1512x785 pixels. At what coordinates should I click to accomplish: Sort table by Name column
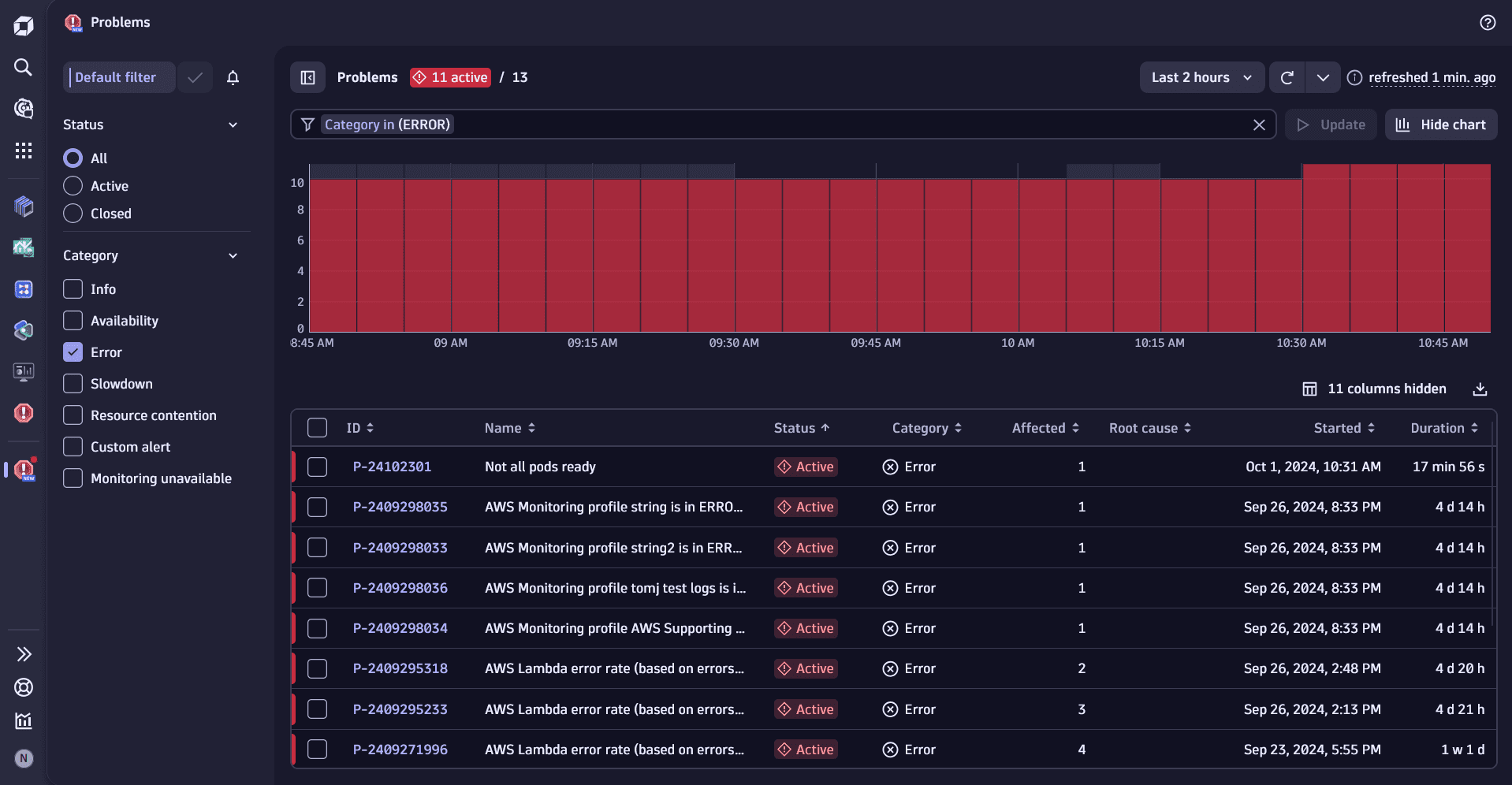510,428
